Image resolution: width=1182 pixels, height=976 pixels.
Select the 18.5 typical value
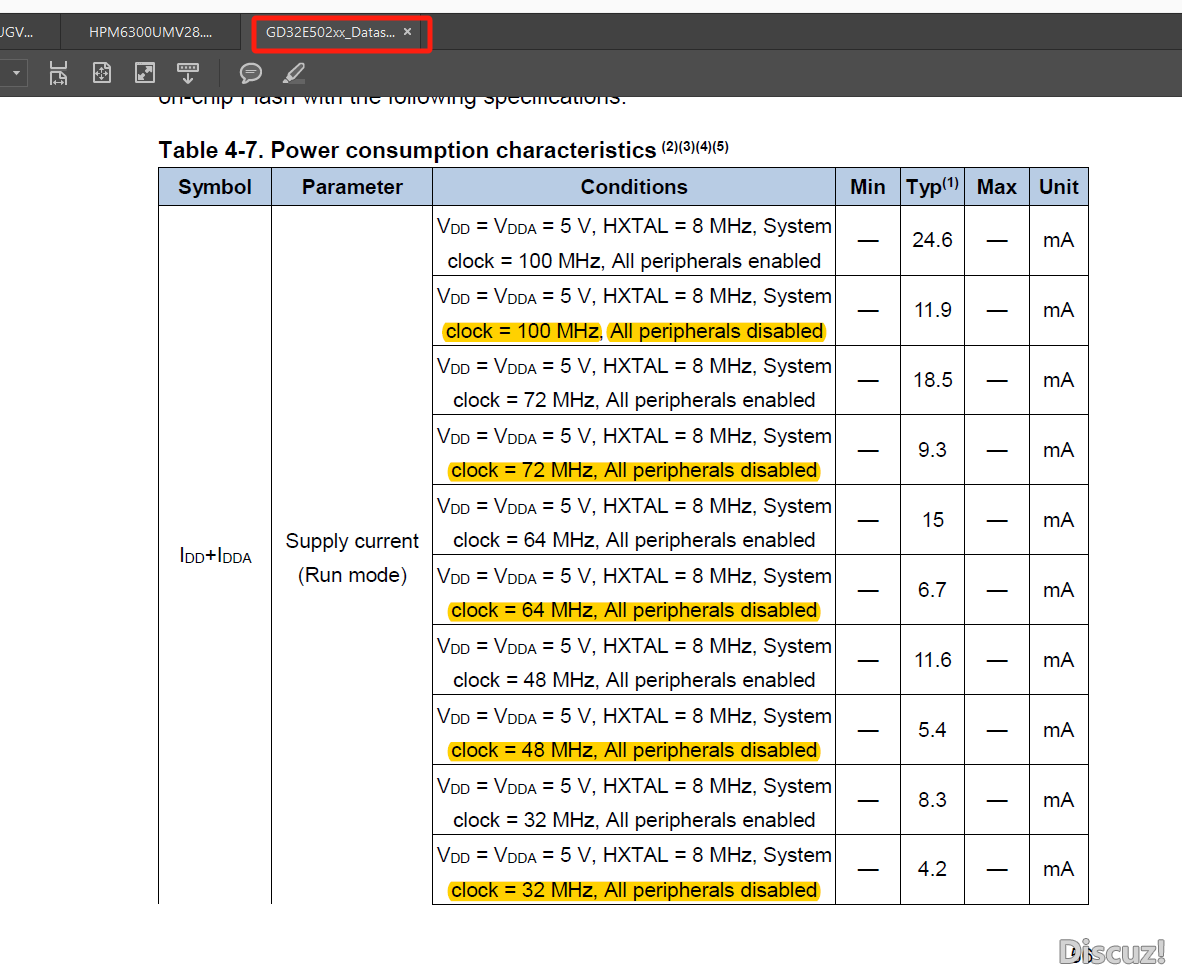[x=932, y=380]
